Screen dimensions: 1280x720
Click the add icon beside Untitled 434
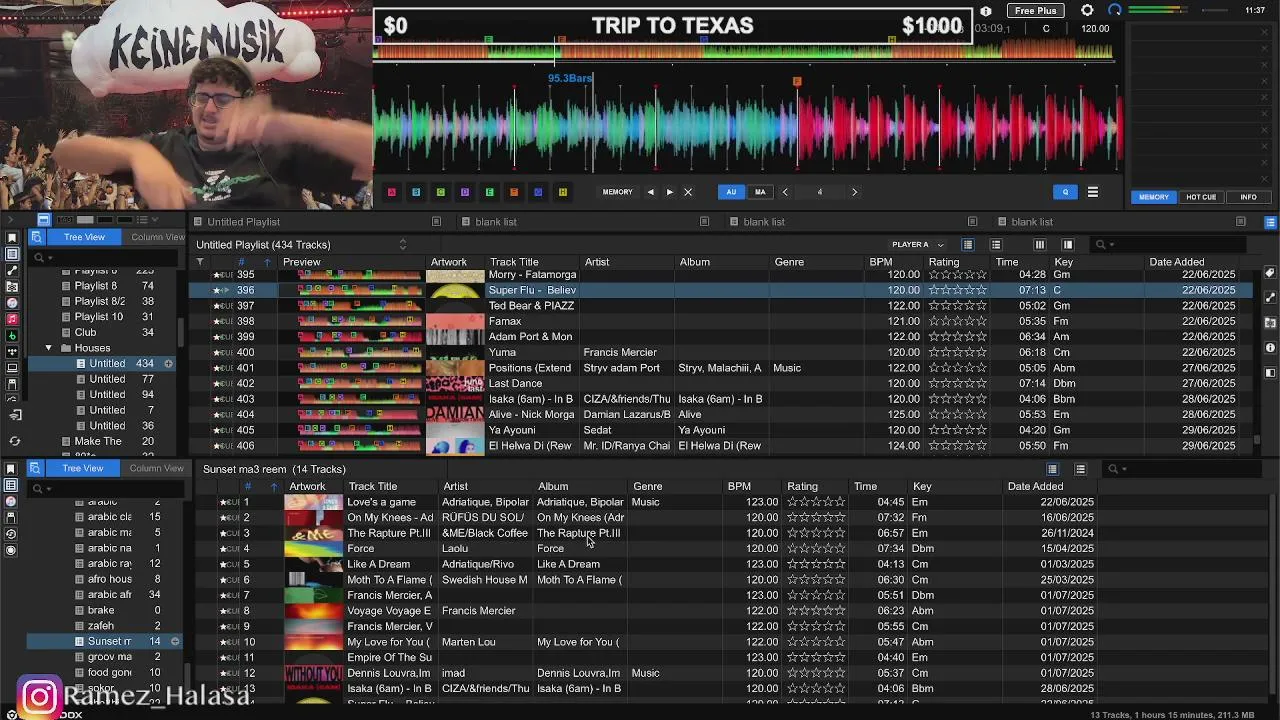click(x=169, y=364)
